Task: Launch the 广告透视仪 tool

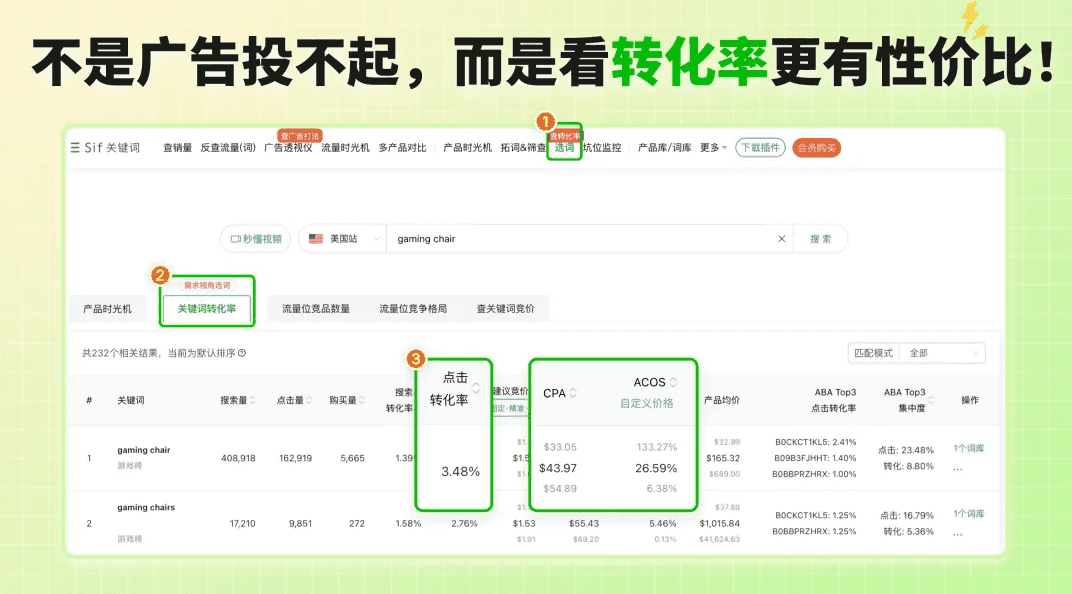Action: click(290, 147)
